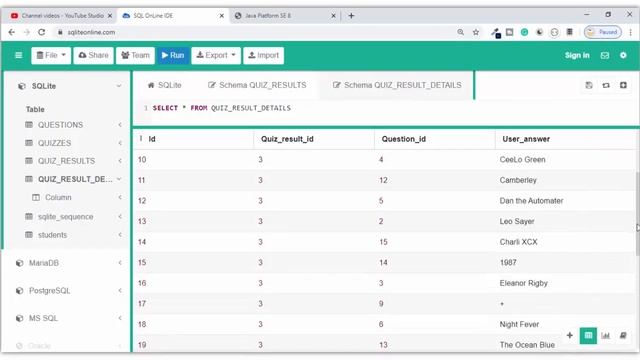Collapse the SQLite database section

pyautogui.click(x=119, y=86)
